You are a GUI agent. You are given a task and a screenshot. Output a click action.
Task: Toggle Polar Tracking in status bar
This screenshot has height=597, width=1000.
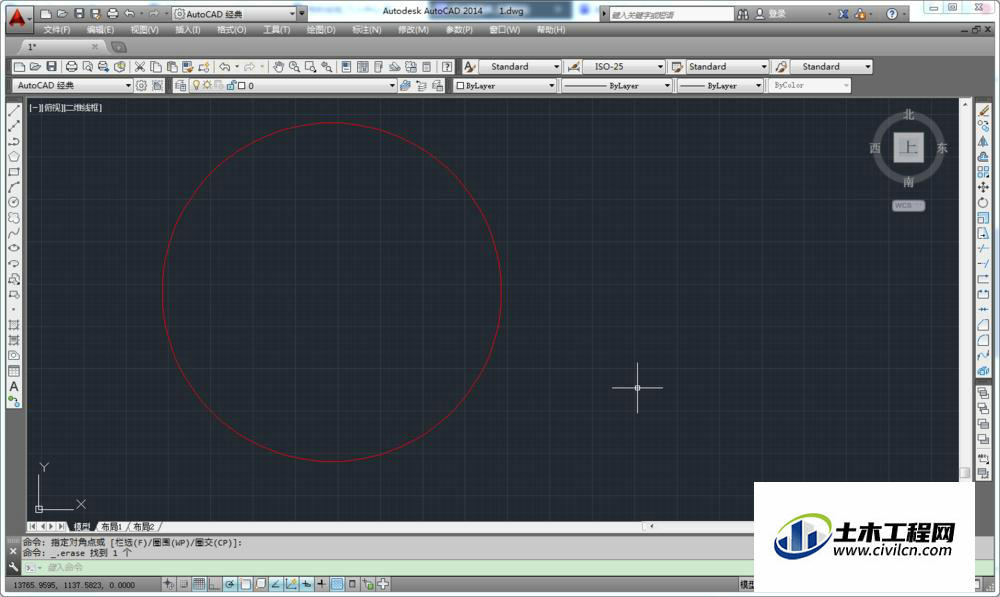(x=230, y=584)
